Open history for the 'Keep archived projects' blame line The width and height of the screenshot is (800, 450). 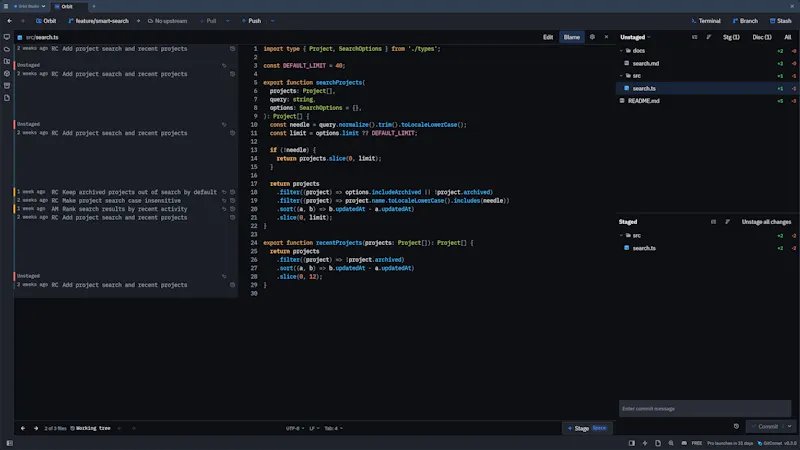pos(232,192)
